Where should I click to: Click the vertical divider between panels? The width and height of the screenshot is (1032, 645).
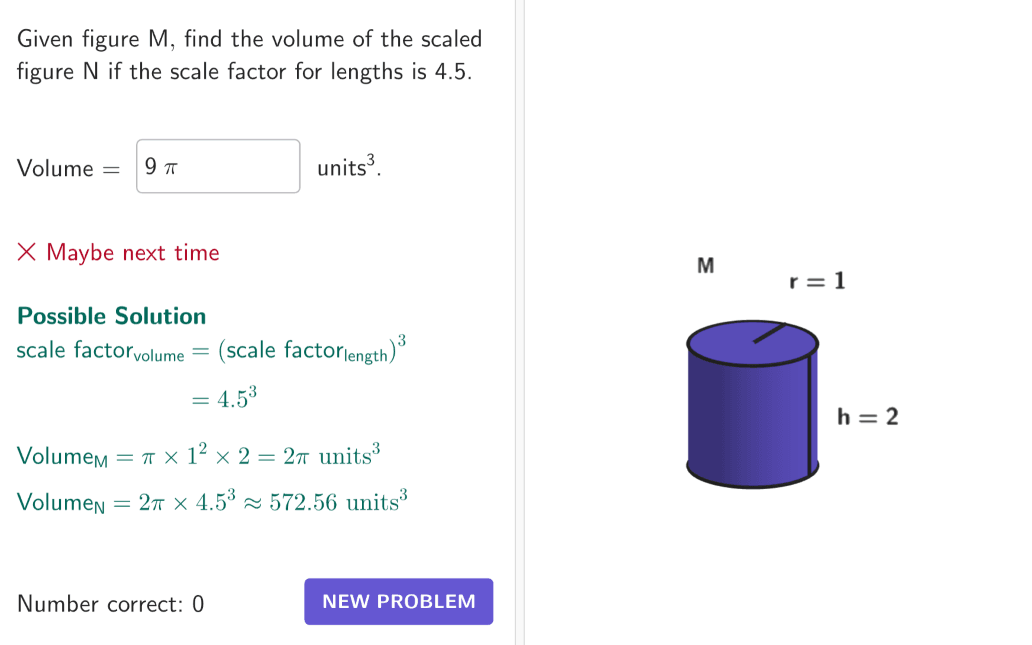[x=520, y=322]
